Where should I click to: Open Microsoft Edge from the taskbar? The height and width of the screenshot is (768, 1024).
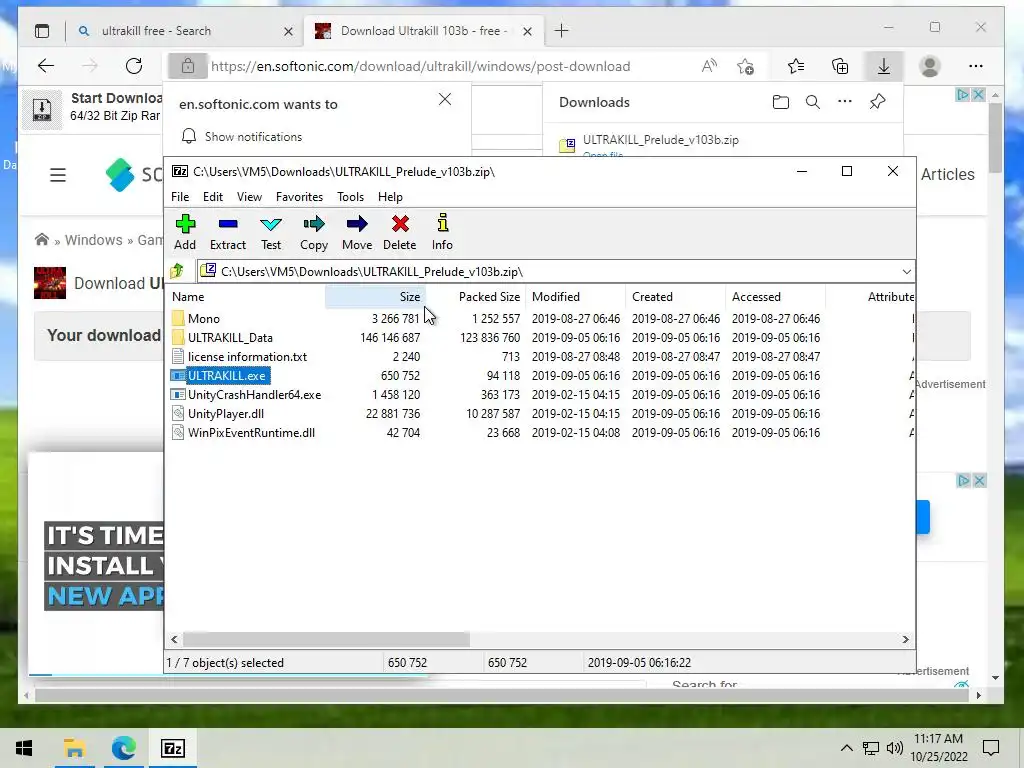coord(123,748)
